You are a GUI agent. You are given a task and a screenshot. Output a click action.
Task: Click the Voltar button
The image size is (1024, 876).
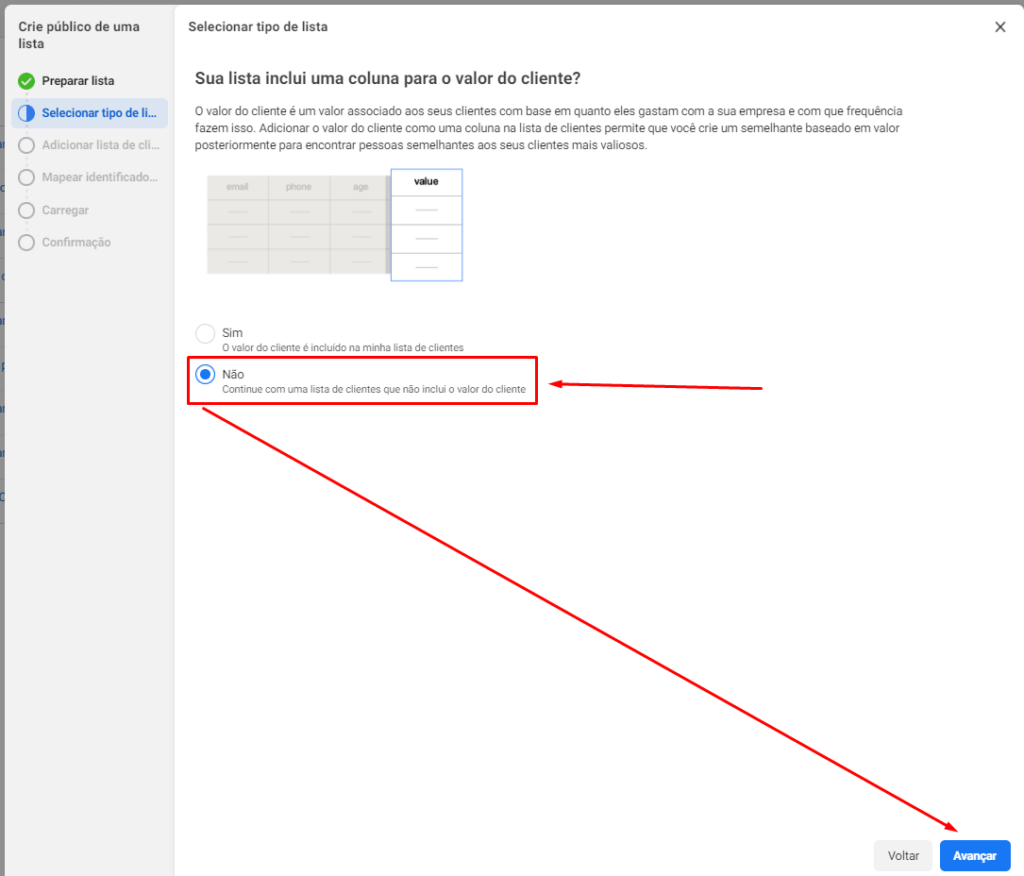pyautogui.click(x=903, y=855)
